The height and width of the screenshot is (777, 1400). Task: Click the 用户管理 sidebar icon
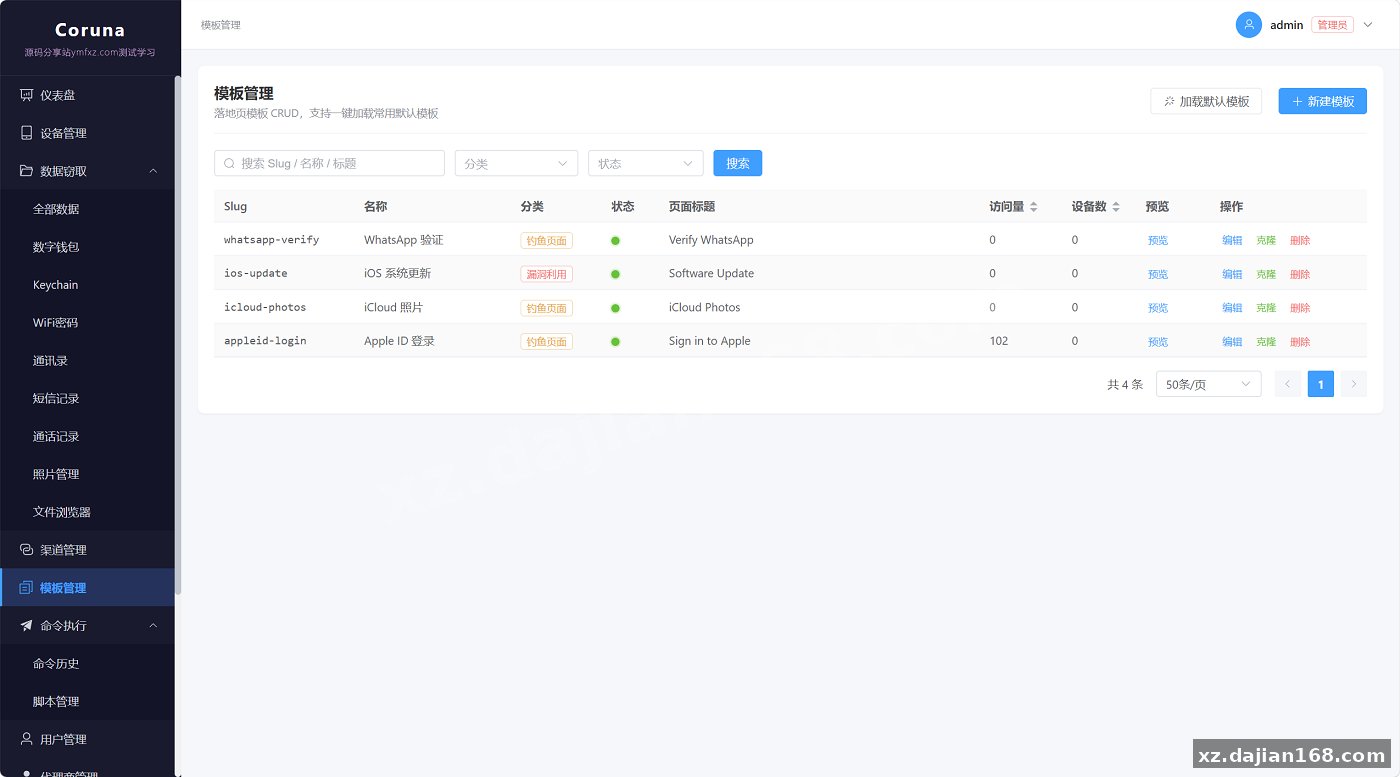(26, 739)
